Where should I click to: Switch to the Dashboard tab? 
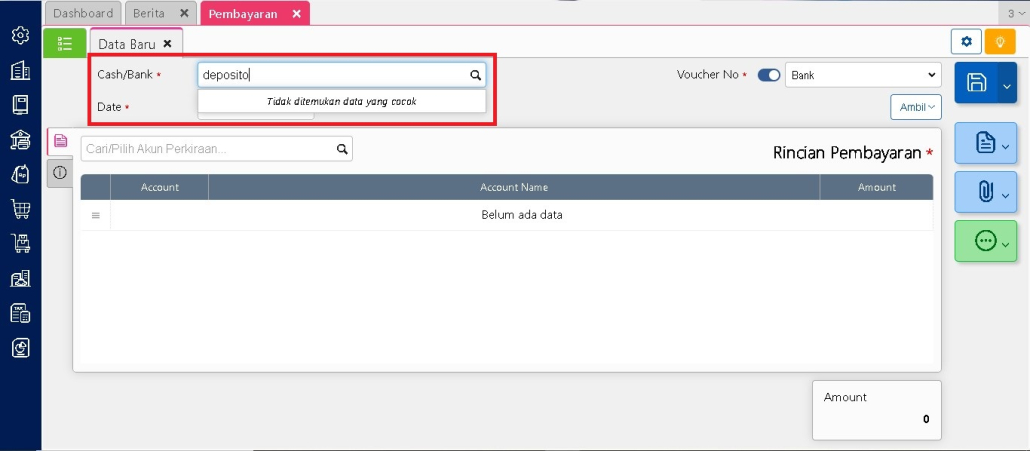click(83, 13)
